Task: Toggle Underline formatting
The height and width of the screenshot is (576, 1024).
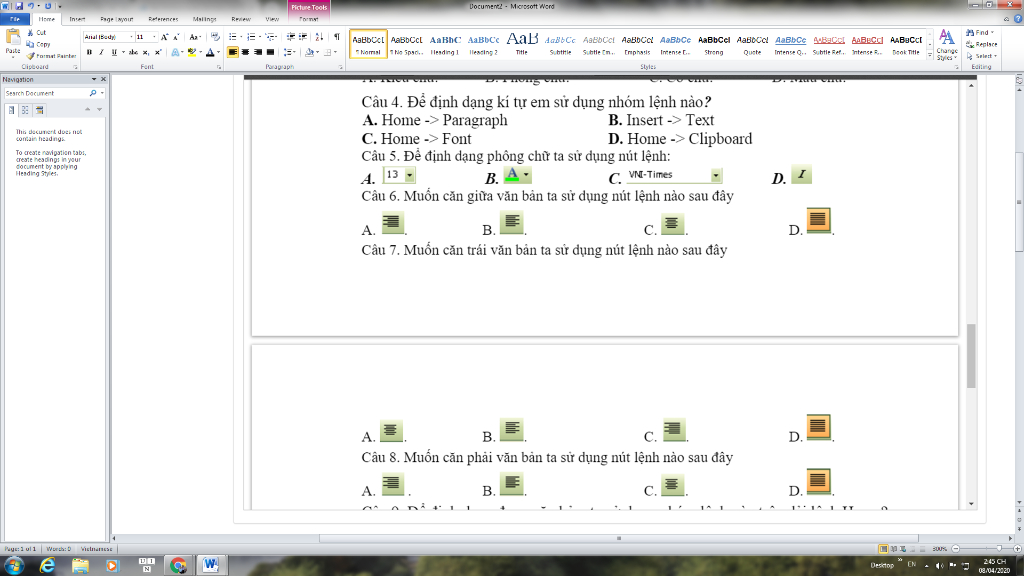Action: [114, 52]
